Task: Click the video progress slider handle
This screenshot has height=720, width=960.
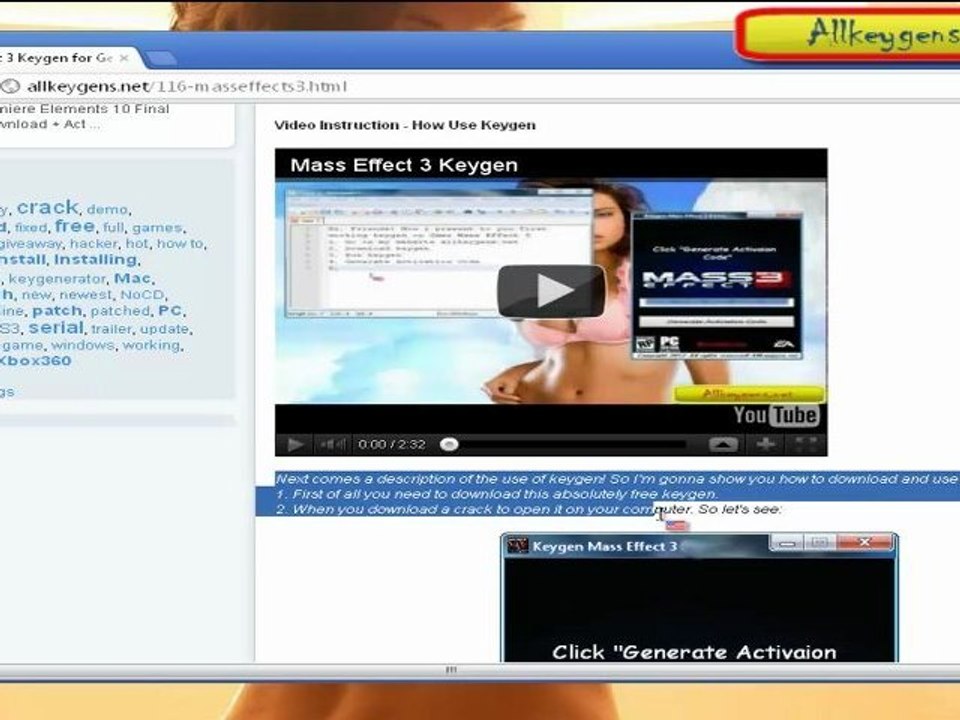Action: click(449, 444)
